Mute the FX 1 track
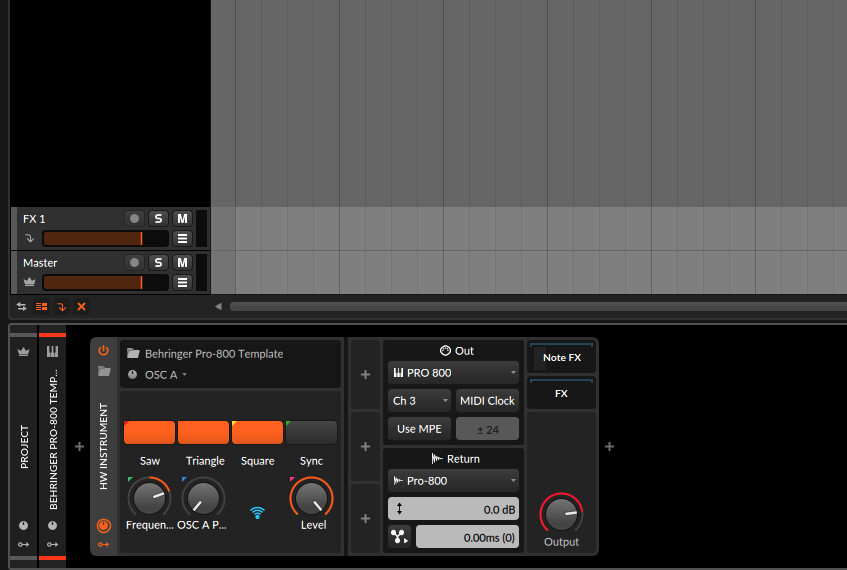847x570 pixels. pyautogui.click(x=183, y=219)
